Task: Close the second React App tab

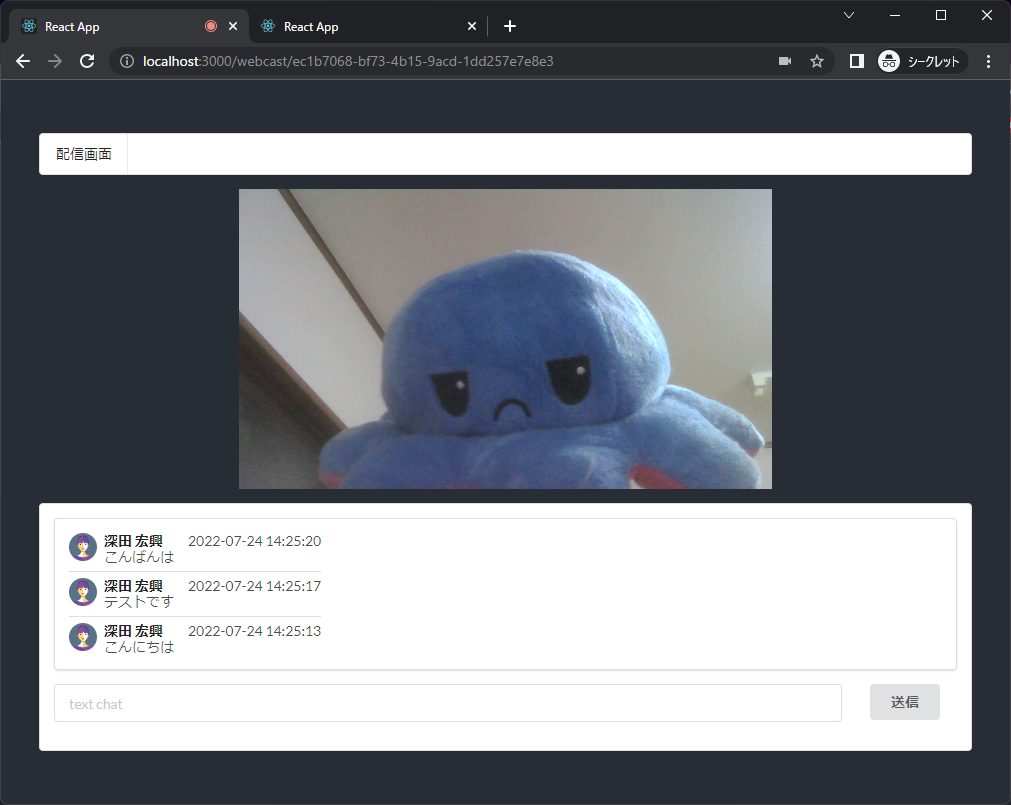Action: (x=472, y=26)
